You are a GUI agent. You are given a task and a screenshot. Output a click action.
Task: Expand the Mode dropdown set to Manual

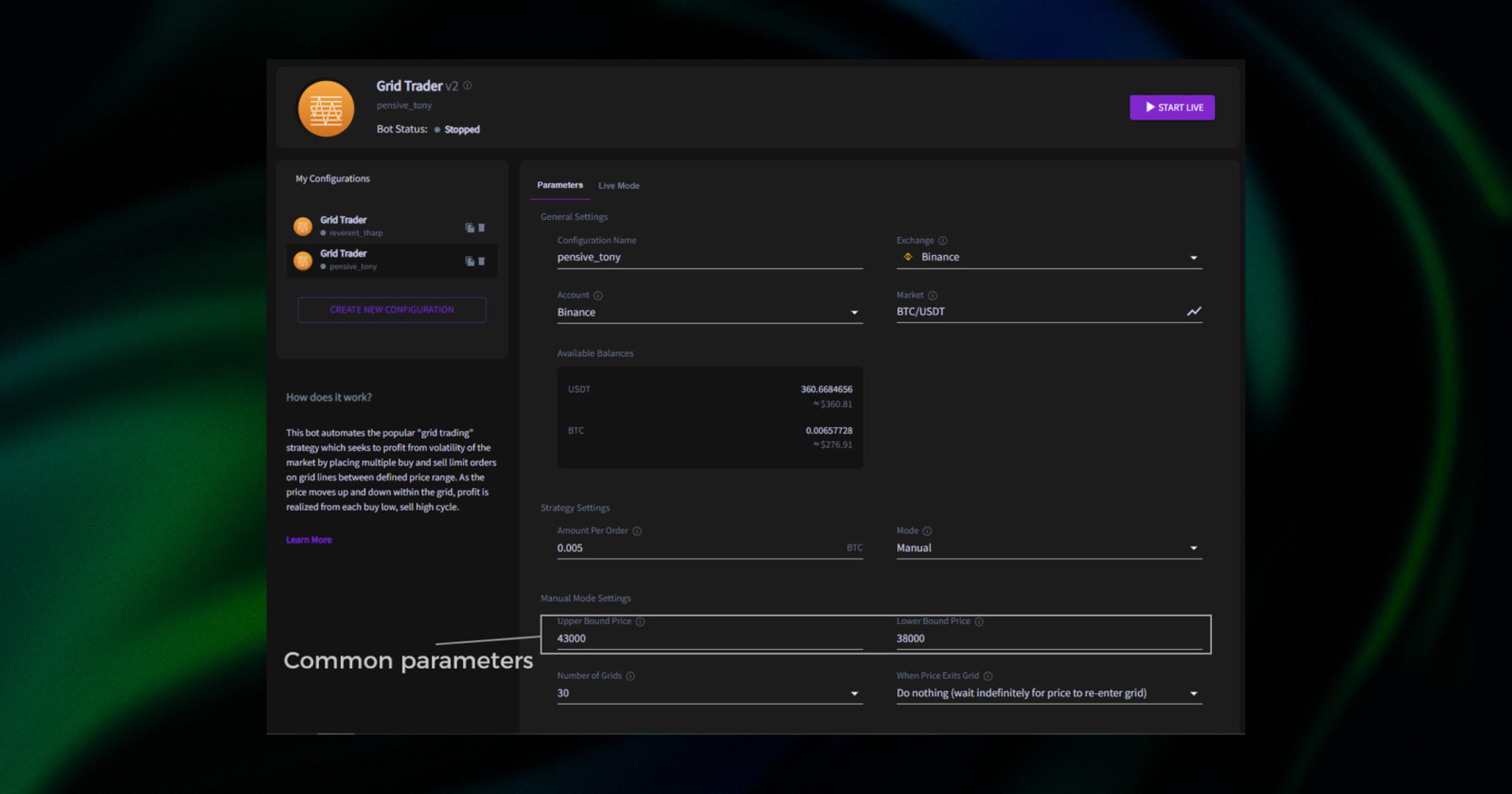click(x=1193, y=548)
